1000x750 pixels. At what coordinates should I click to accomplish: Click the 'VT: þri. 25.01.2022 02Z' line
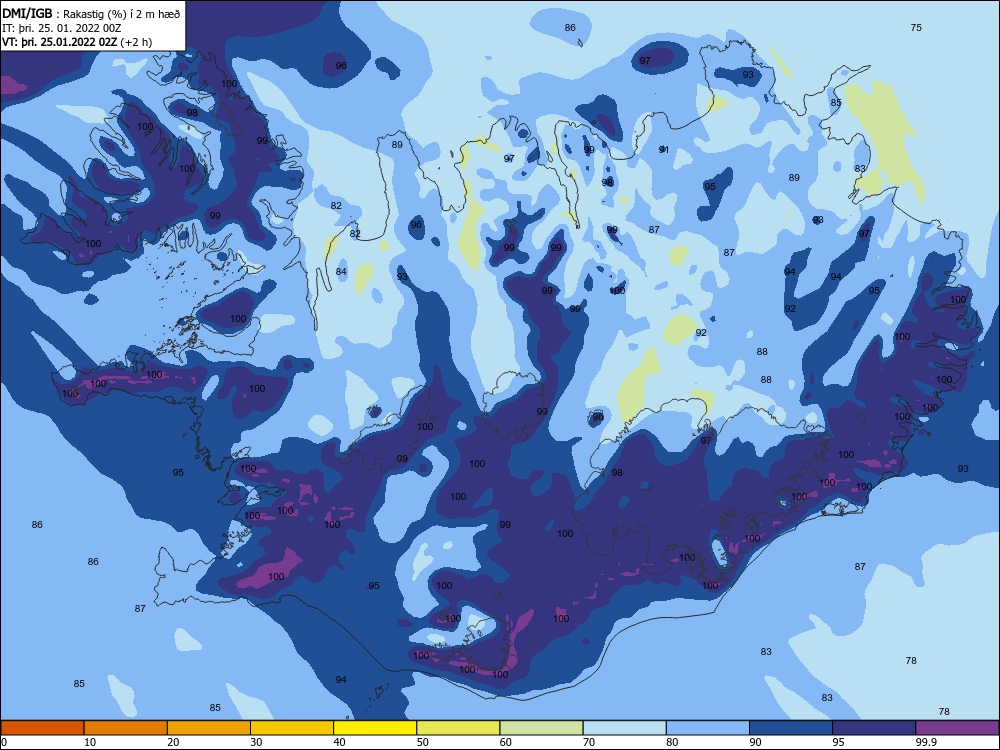pyautogui.click(x=77, y=43)
